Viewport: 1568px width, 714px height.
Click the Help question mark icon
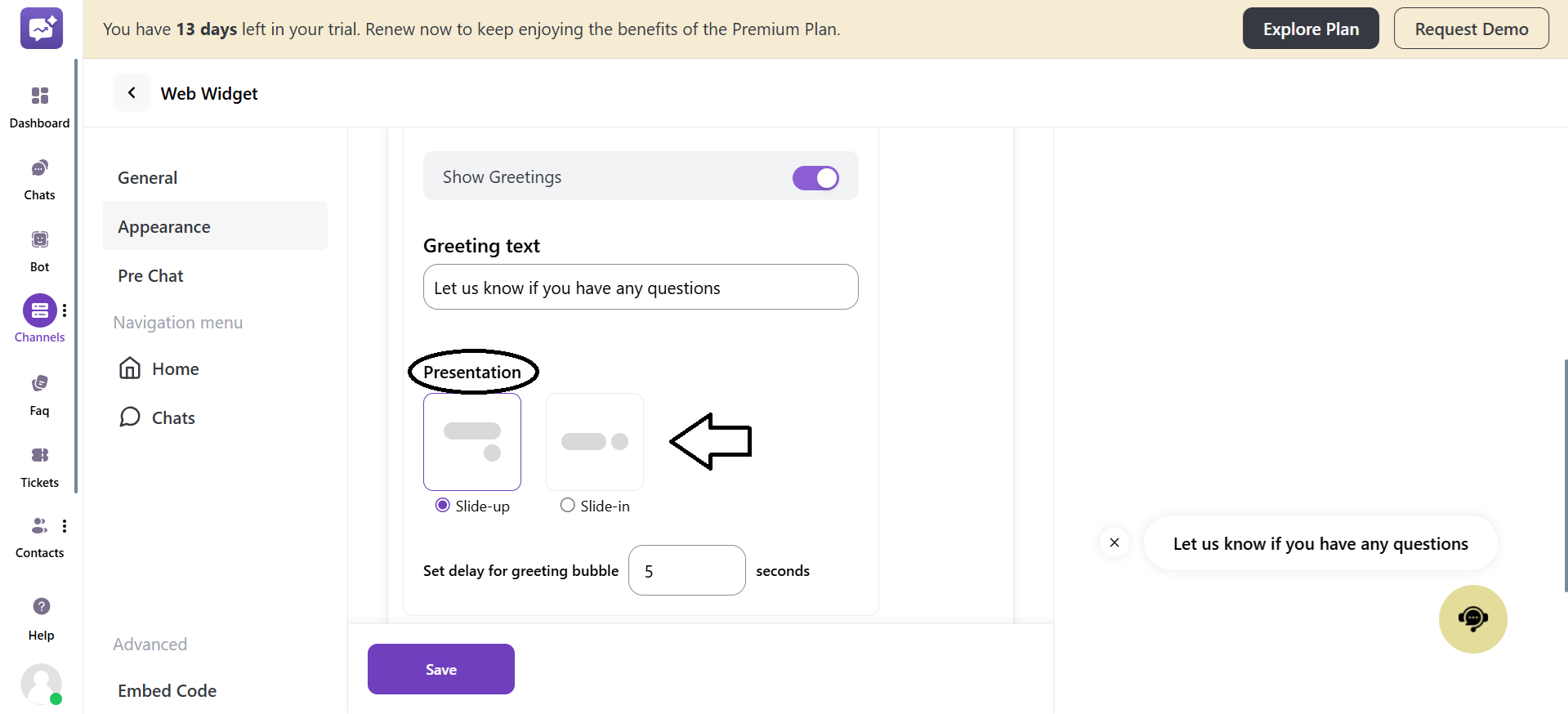(41, 606)
